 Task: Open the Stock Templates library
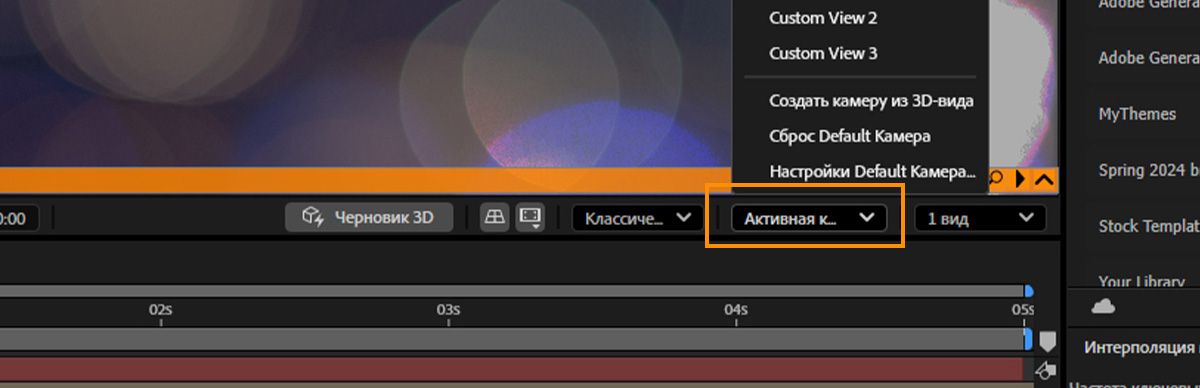pyautogui.click(x=1148, y=226)
